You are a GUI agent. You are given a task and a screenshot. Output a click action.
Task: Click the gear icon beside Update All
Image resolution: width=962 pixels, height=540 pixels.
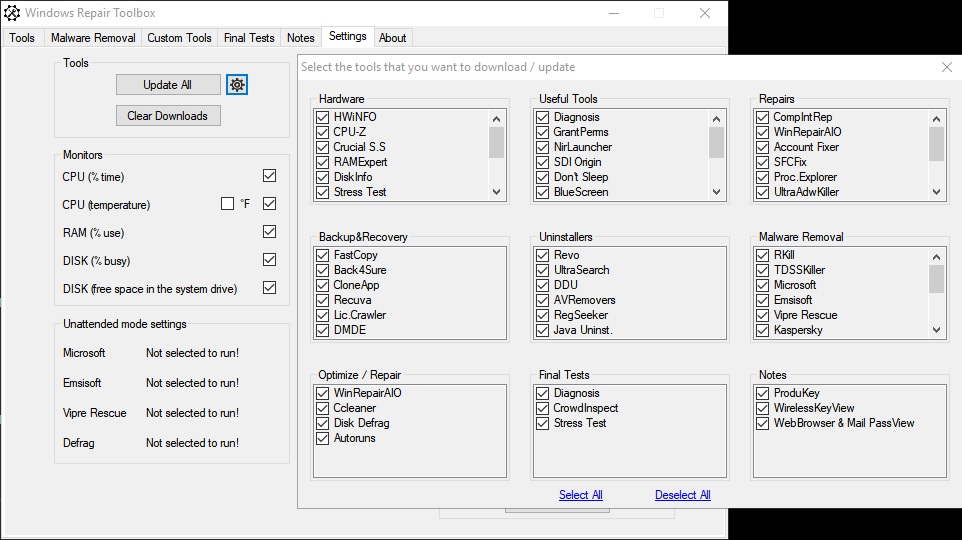[x=237, y=85]
